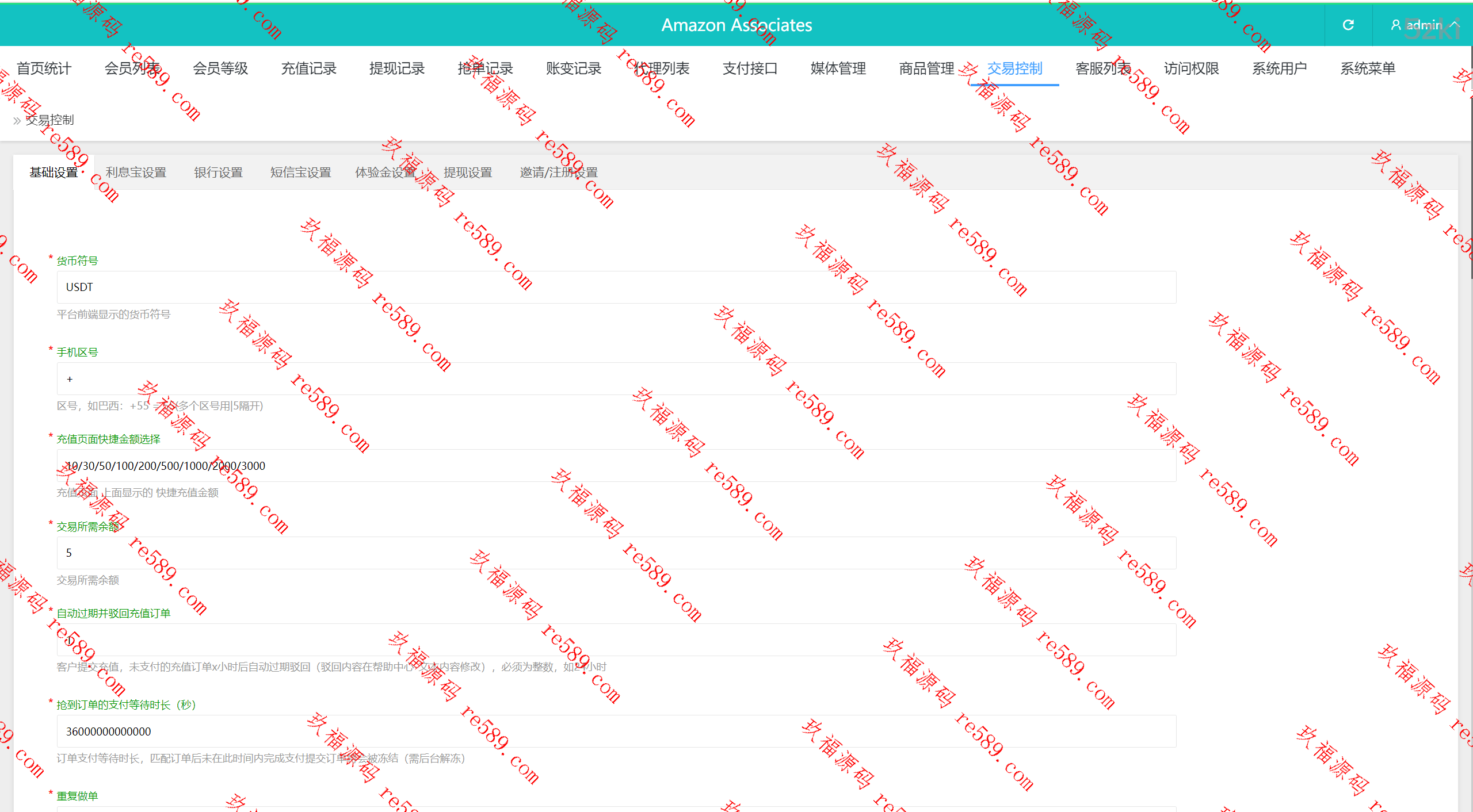Open the admin user dropdown

(x=1425, y=25)
